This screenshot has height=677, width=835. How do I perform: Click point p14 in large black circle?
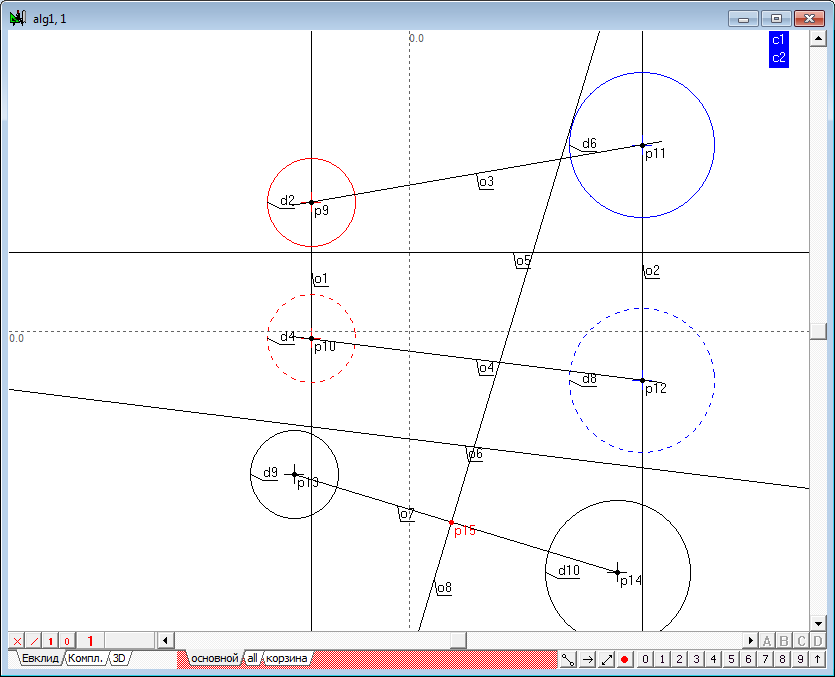click(x=617, y=573)
